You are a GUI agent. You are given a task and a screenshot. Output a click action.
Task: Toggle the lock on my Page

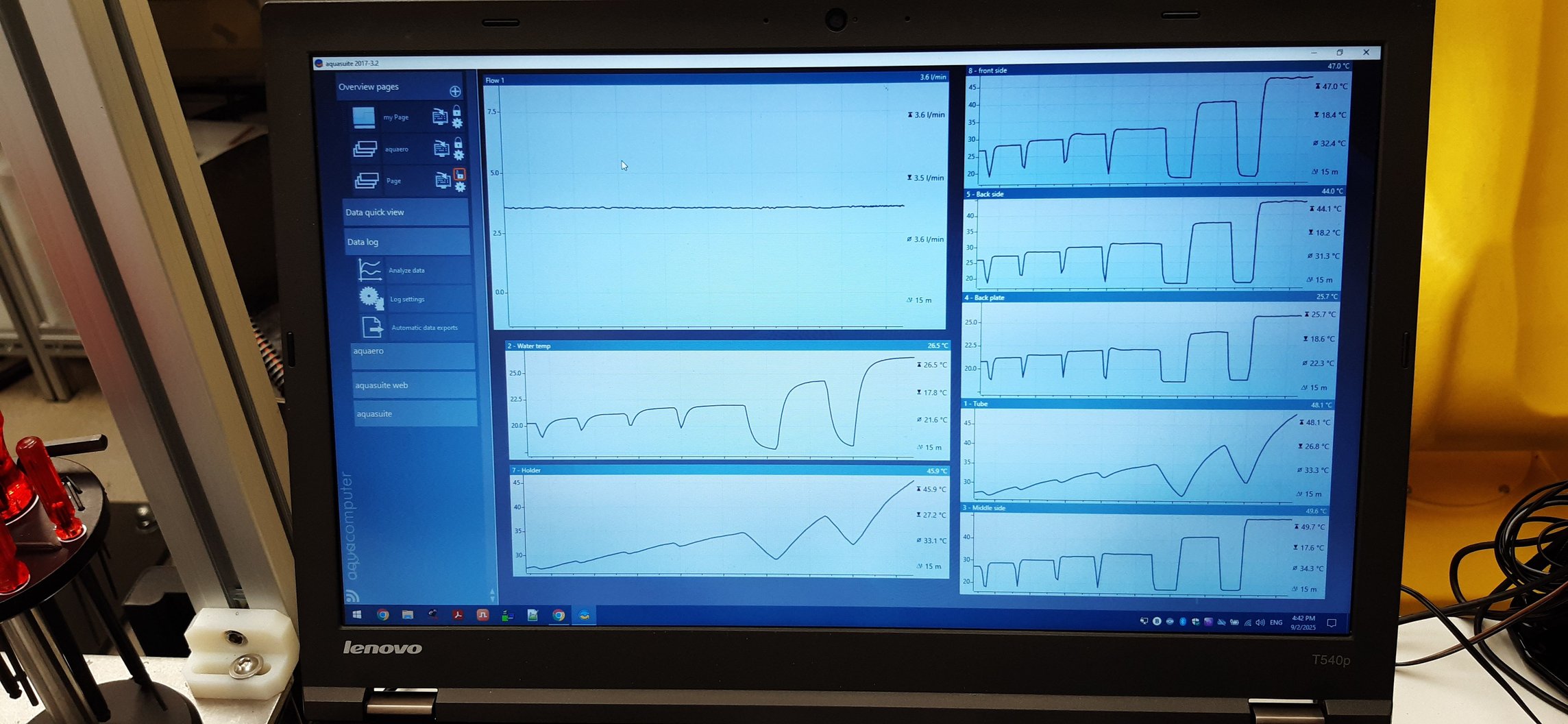point(456,111)
